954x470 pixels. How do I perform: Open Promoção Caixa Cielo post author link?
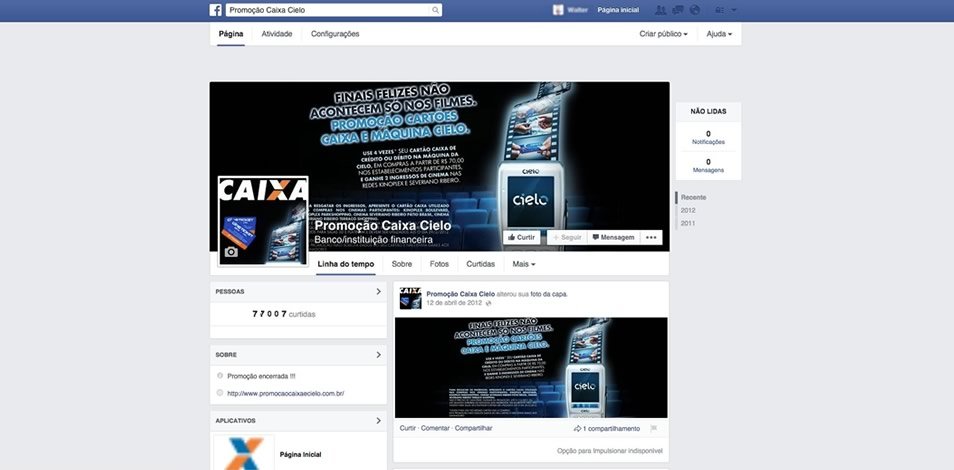coord(461,294)
